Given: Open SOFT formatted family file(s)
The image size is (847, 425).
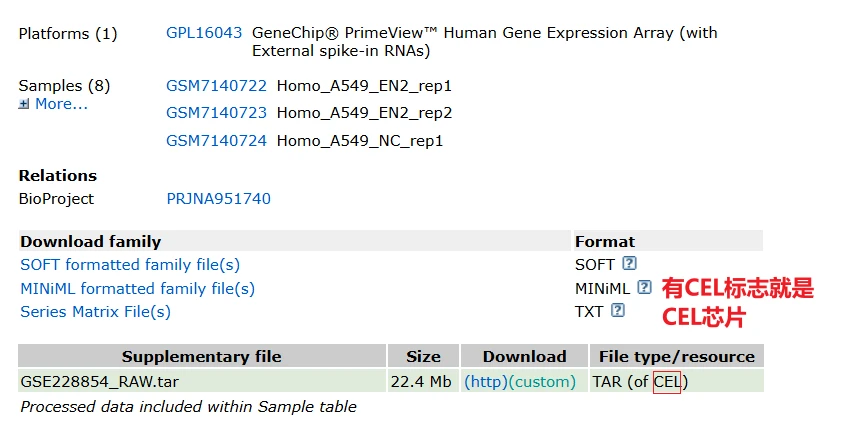Looking at the screenshot, I should point(130,265).
